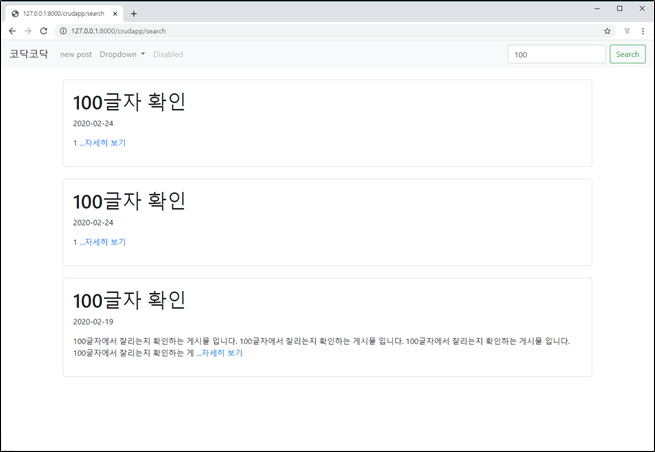Open the new post nav link
Viewport: 655px width, 452px height.
click(x=76, y=54)
